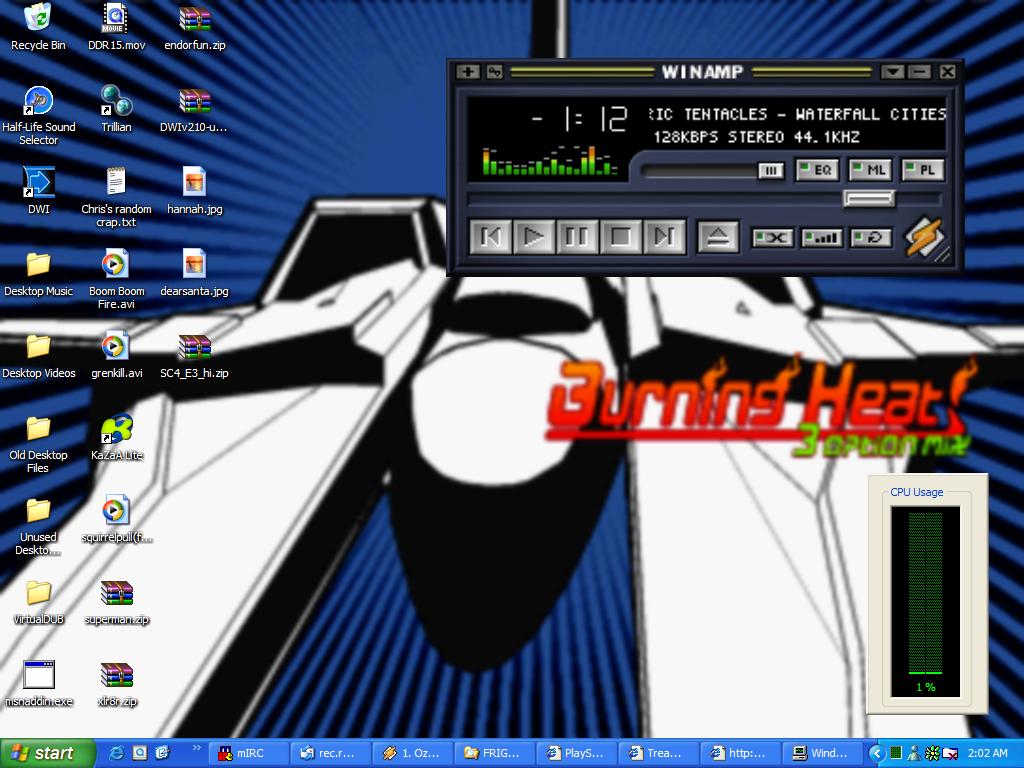Image resolution: width=1024 pixels, height=768 pixels.
Task: Select the DDR15.mov file icon
Action: click(x=116, y=18)
